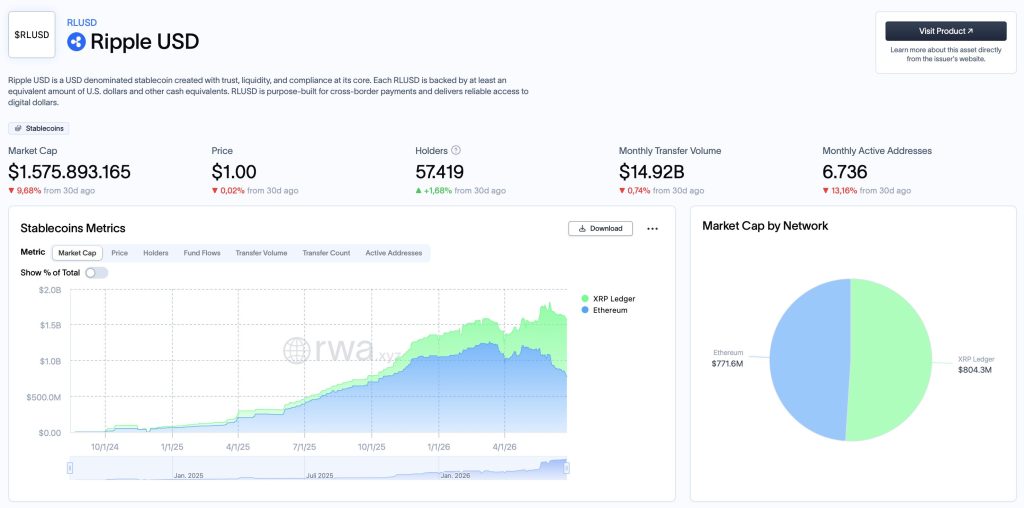Select the Market Cap metric tab
Screen dimensions: 1024x508
[x=77, y=253]
